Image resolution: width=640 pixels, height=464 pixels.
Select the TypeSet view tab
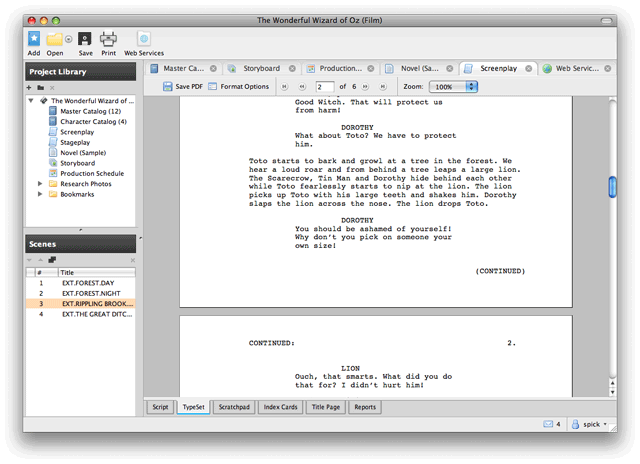click(x=193, y=407)
